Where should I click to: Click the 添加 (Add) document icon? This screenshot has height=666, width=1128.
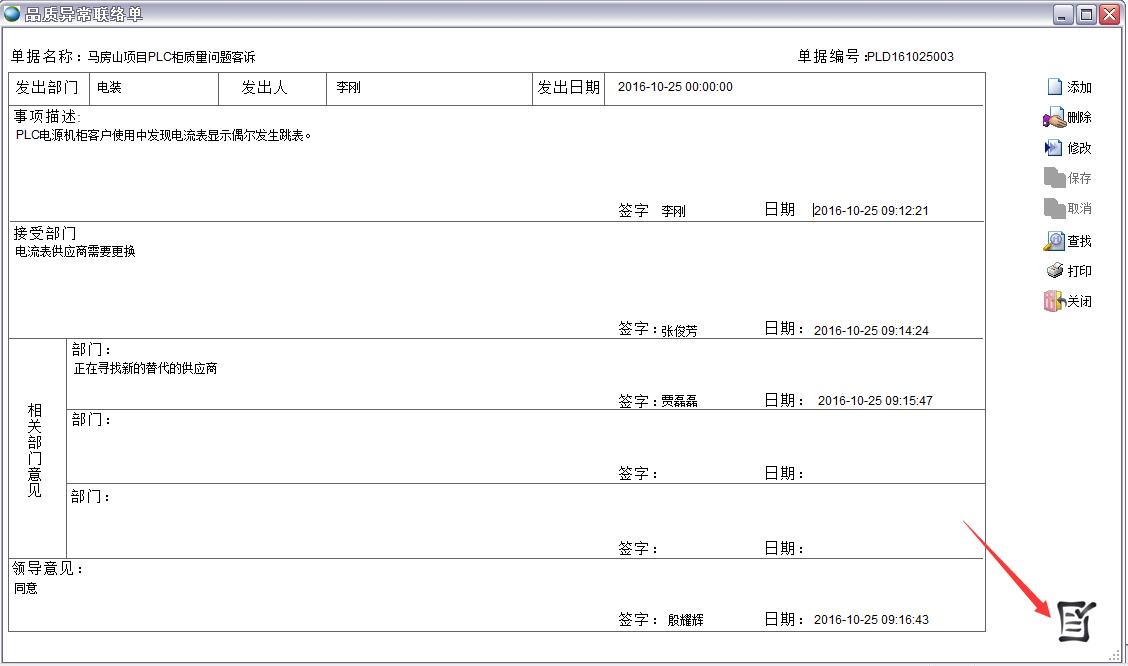1054,87
